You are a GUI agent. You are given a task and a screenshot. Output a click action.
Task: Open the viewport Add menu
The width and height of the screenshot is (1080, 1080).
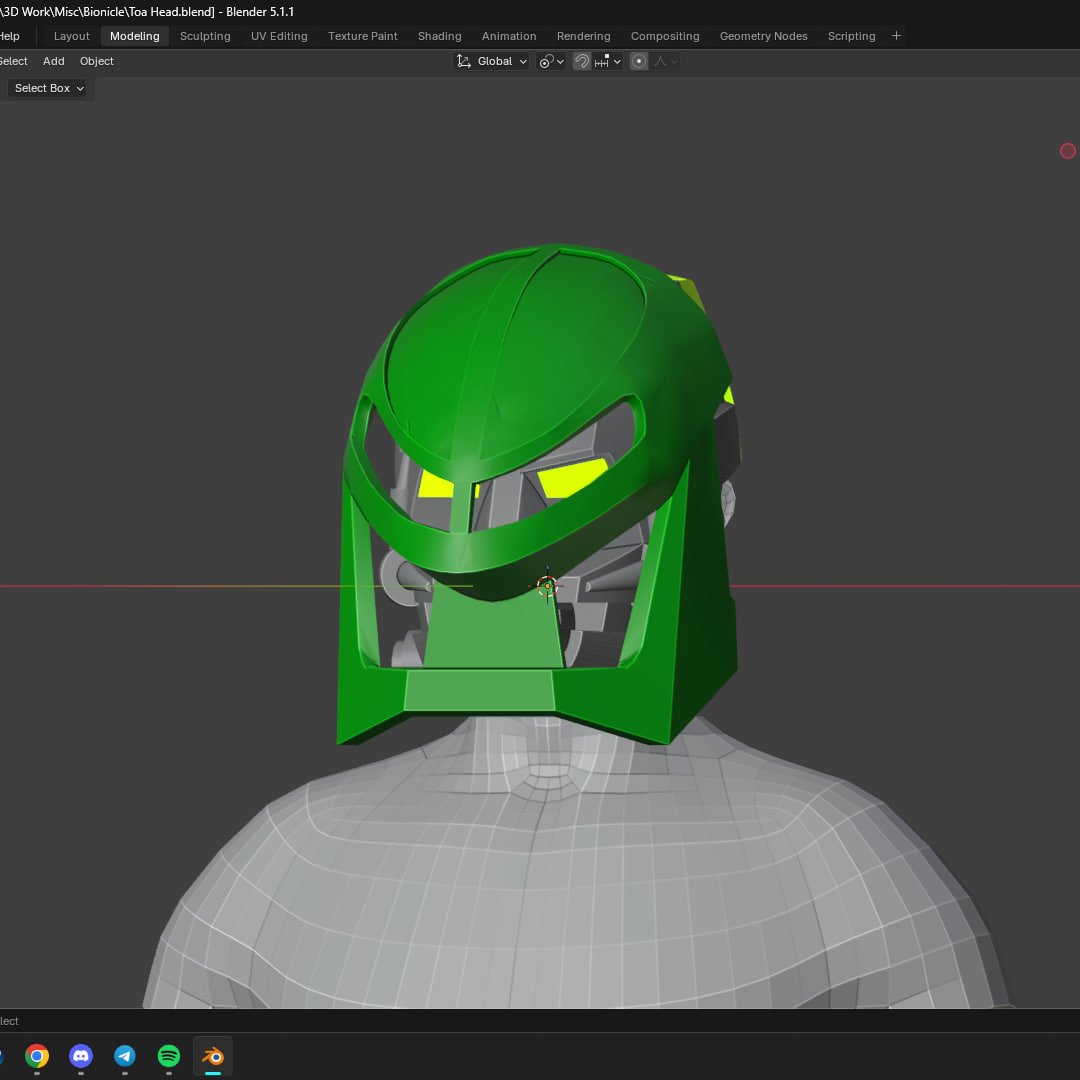[x=54, y=61]
